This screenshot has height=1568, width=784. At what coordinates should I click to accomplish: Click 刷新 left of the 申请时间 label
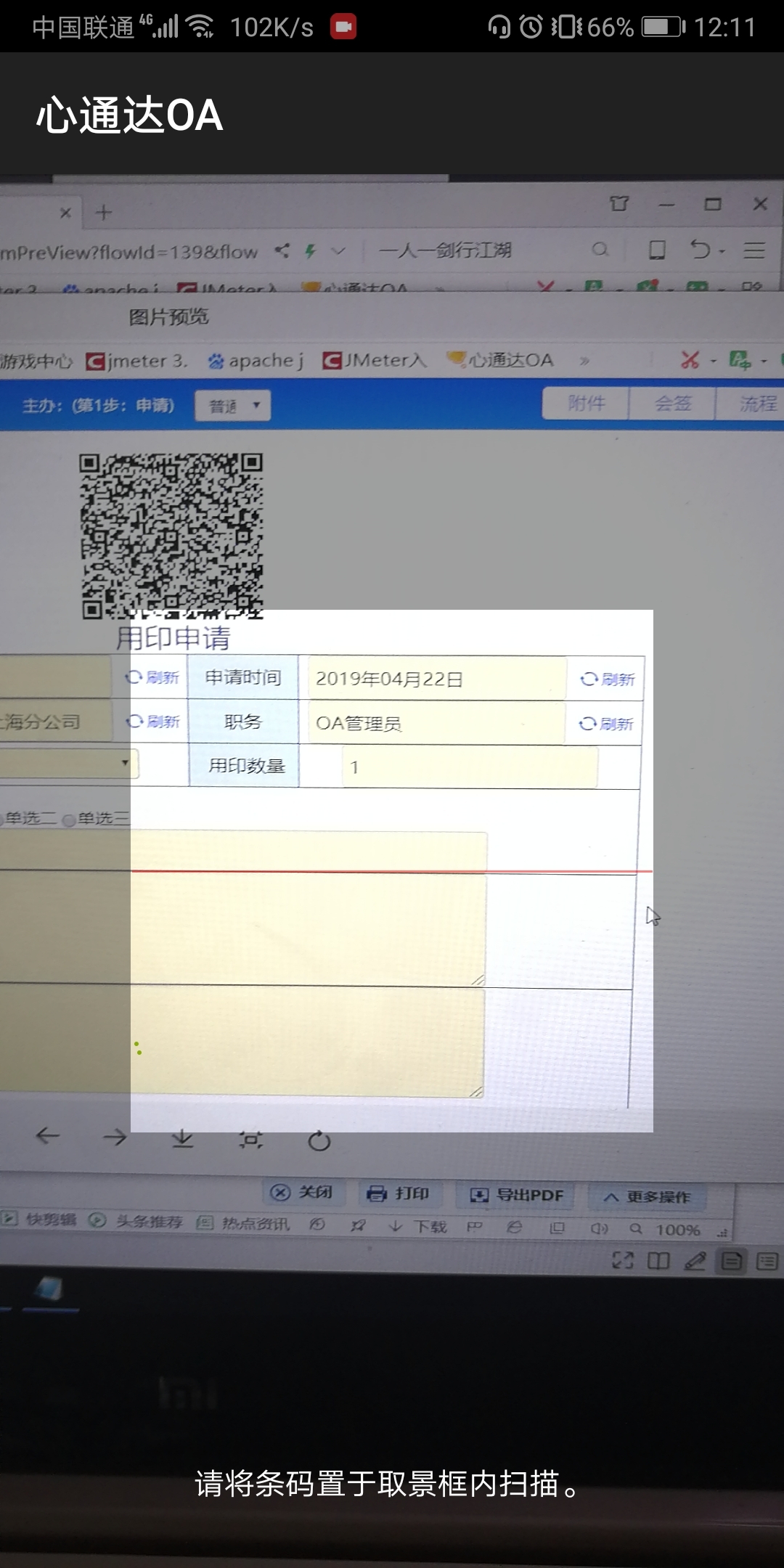point(152,677)
